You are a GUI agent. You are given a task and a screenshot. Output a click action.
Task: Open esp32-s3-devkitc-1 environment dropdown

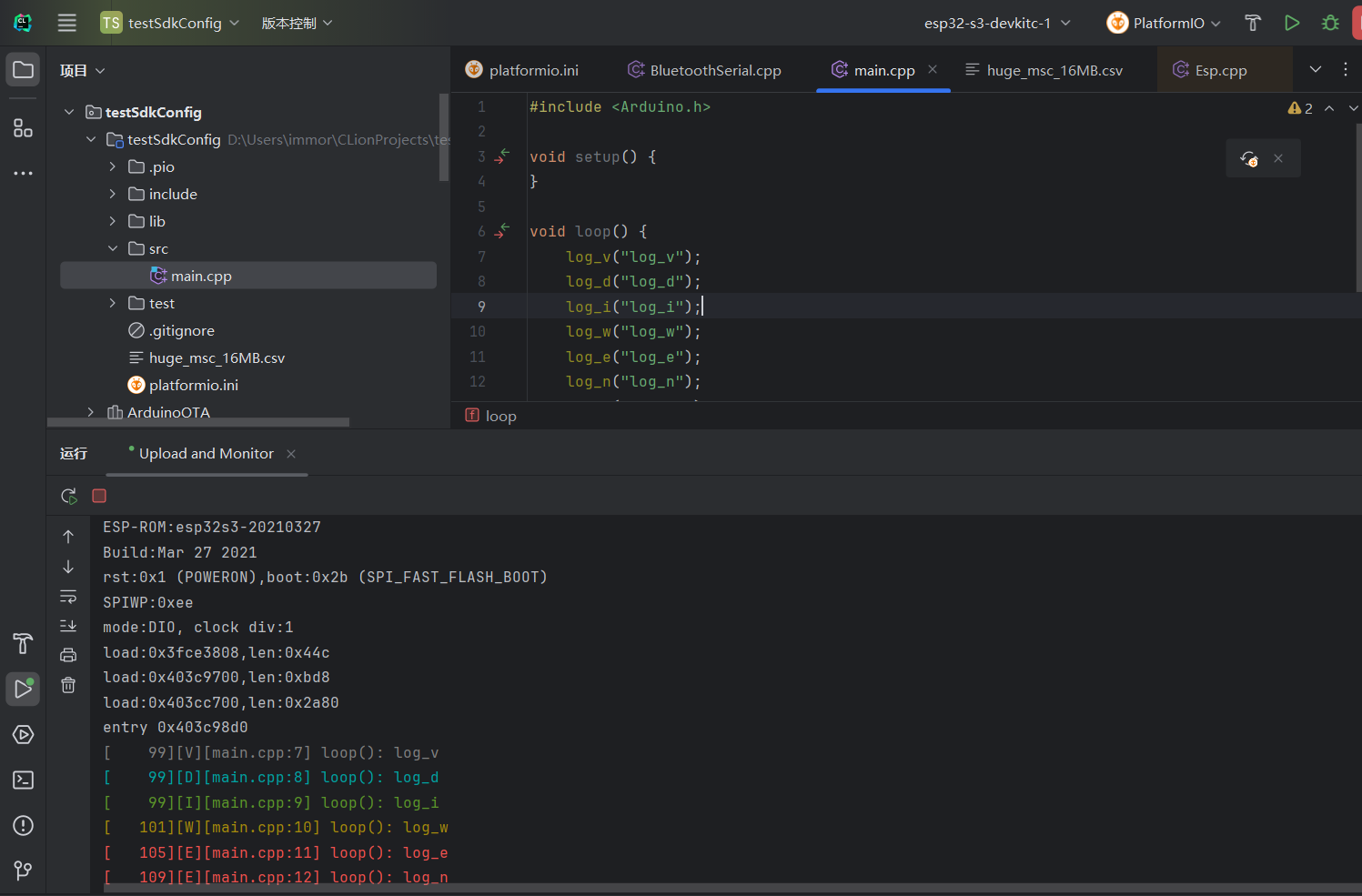tap(997, 23)
